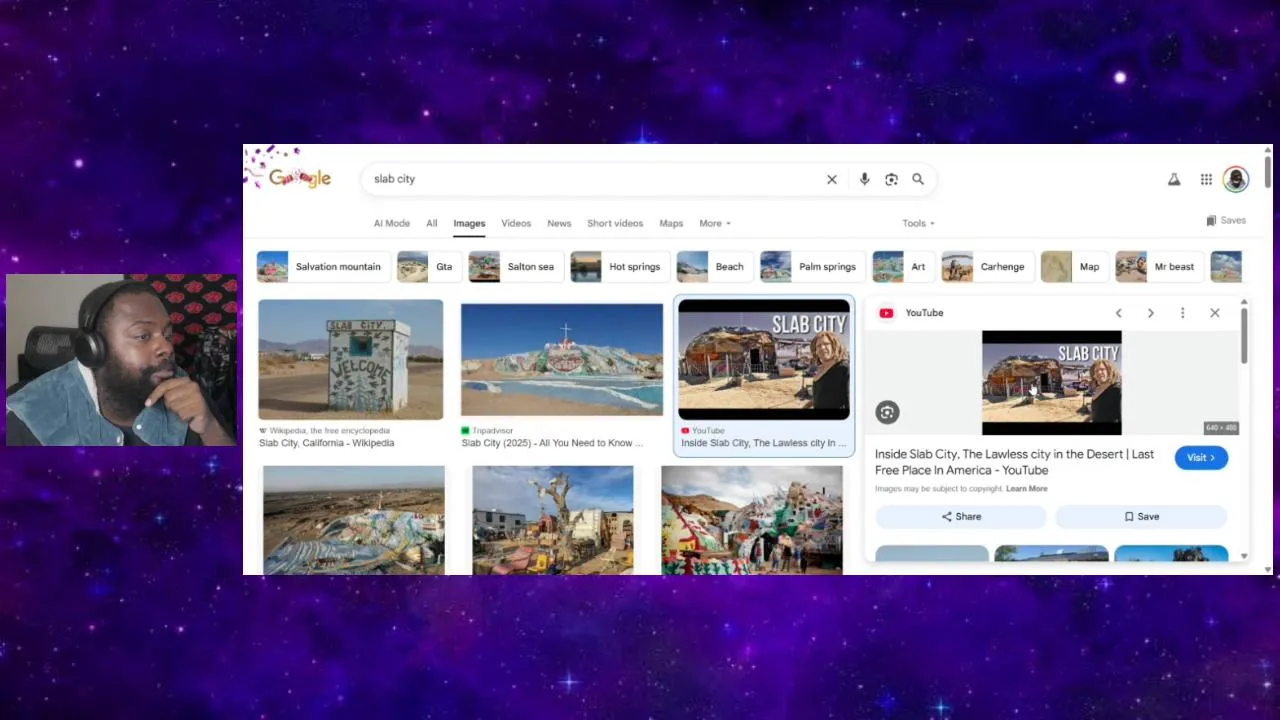Go to previous image in preview panel
Screen dimensions: 1280x720
pyautogui.click(x=1118, y=313)
